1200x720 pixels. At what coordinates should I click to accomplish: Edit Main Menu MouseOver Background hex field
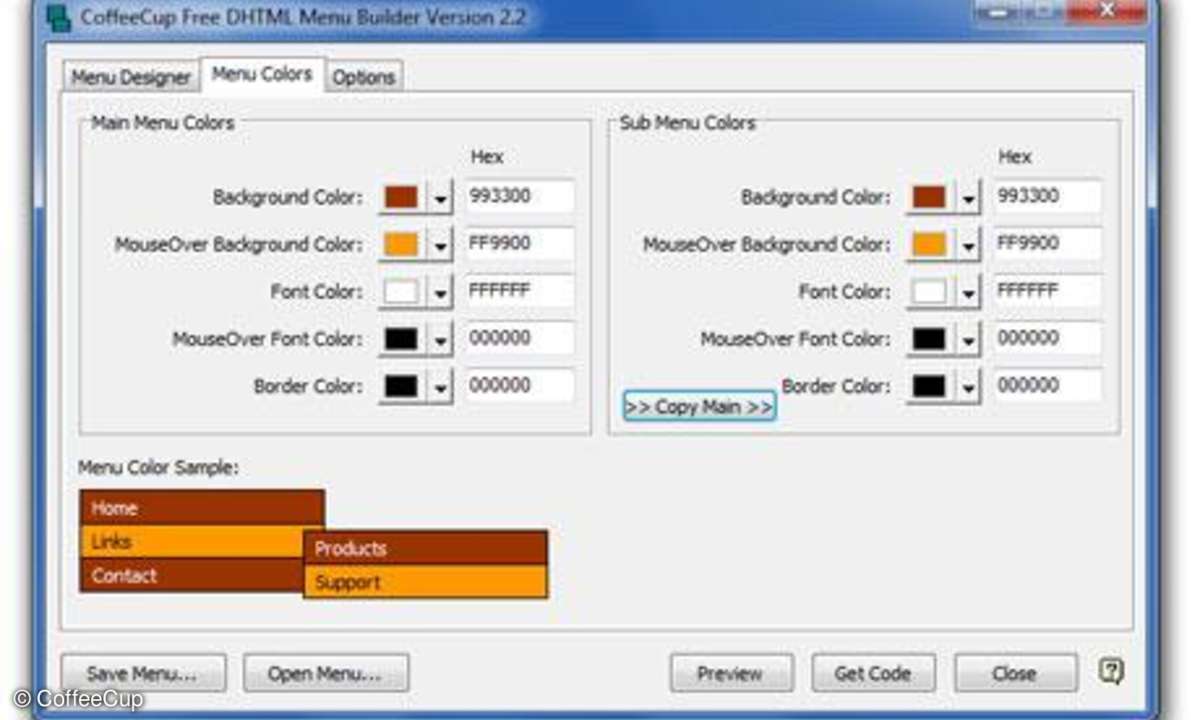pyautogui.click(x=520, y=243)
